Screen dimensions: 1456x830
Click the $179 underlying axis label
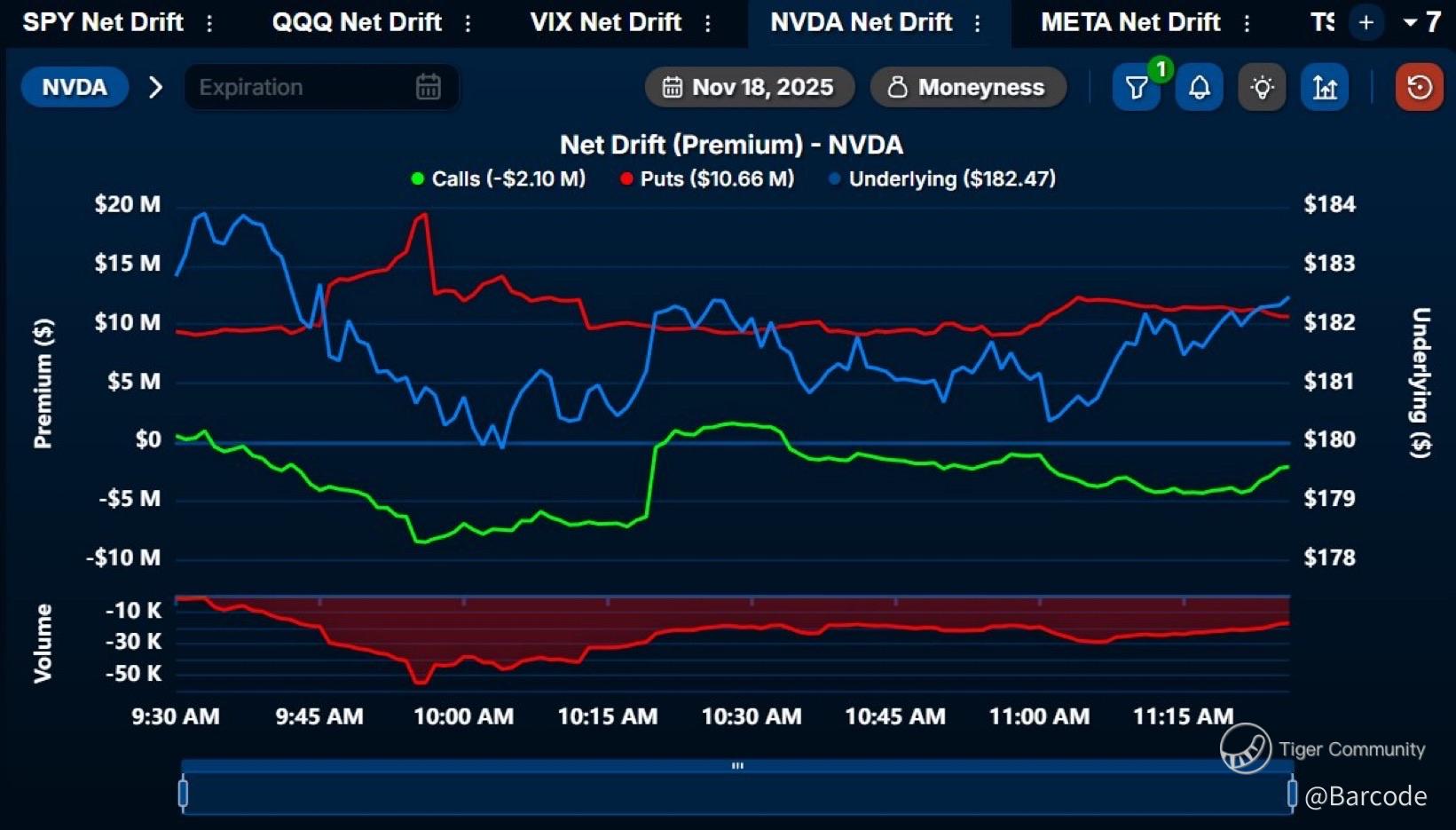(x=1330, y=499)
